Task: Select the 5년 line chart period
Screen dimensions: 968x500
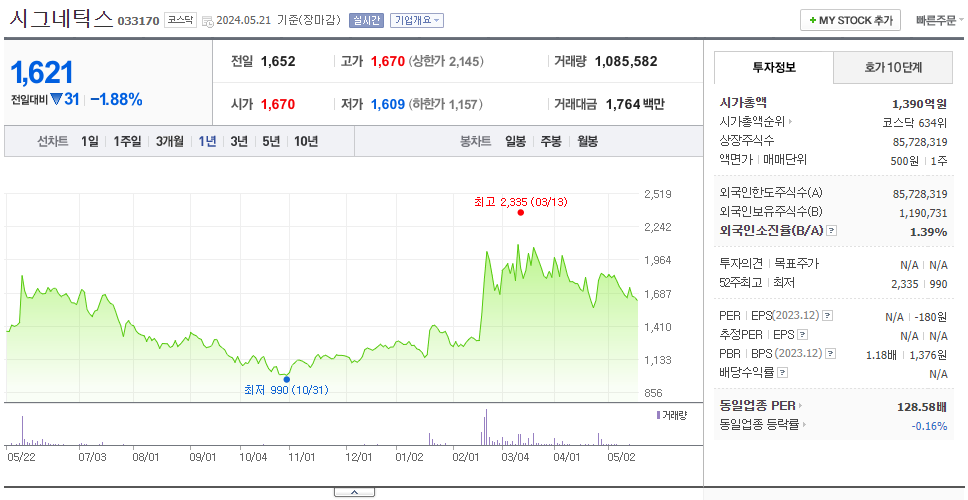Action: coord(271,141)
